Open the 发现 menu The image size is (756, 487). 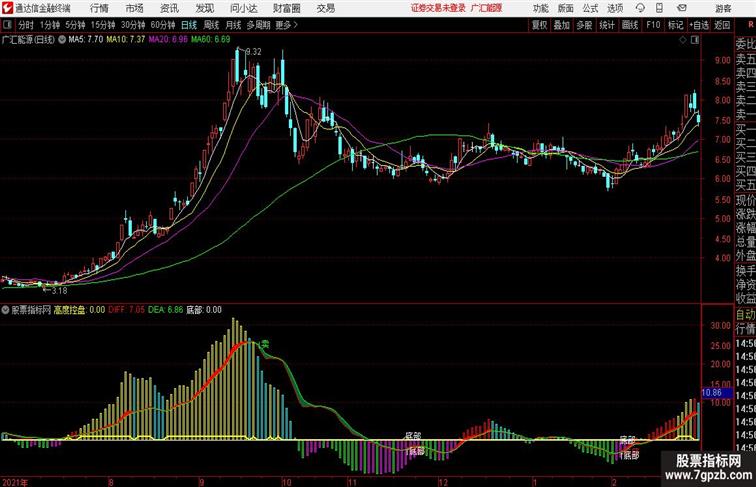tap(205, 8)
